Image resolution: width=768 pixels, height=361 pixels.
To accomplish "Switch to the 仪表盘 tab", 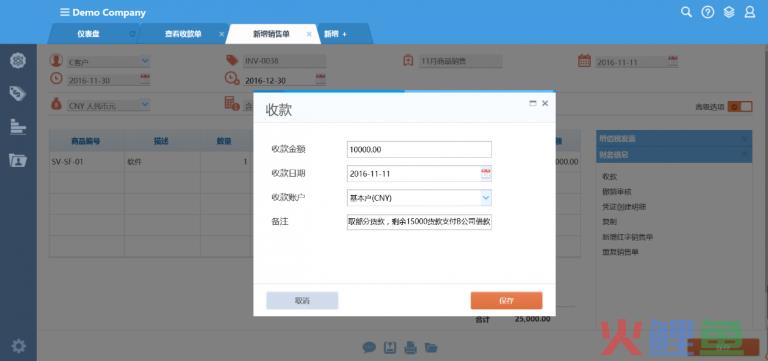I will coord(89,34).
